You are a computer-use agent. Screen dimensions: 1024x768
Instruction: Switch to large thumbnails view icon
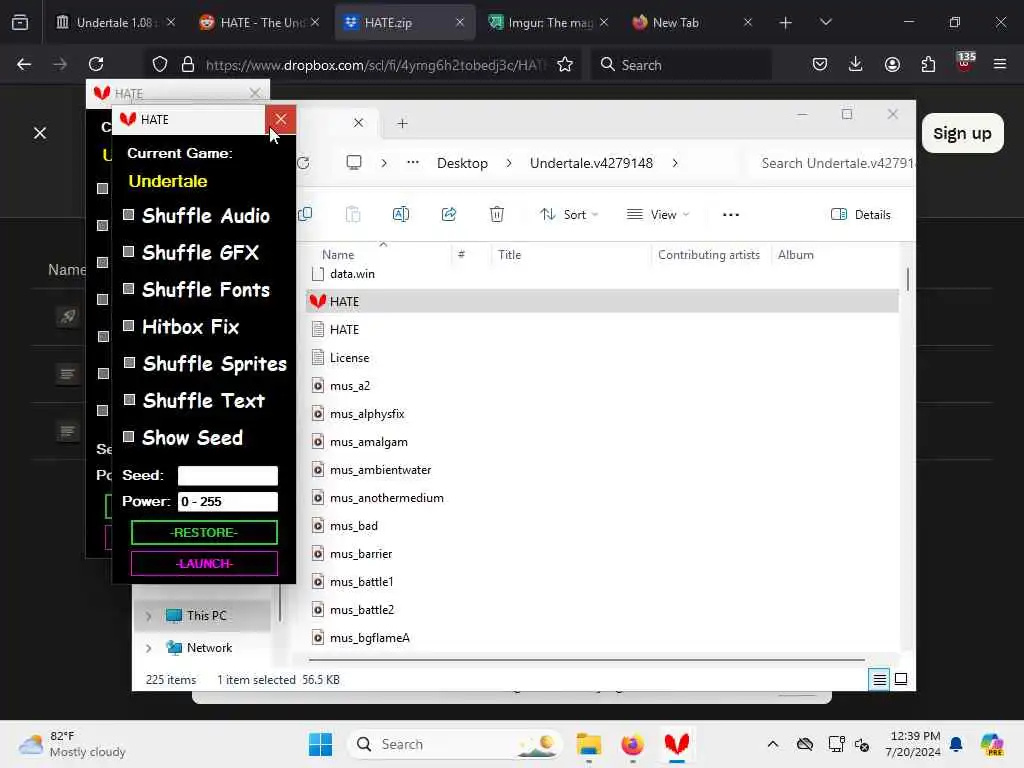tap(901, 680)
